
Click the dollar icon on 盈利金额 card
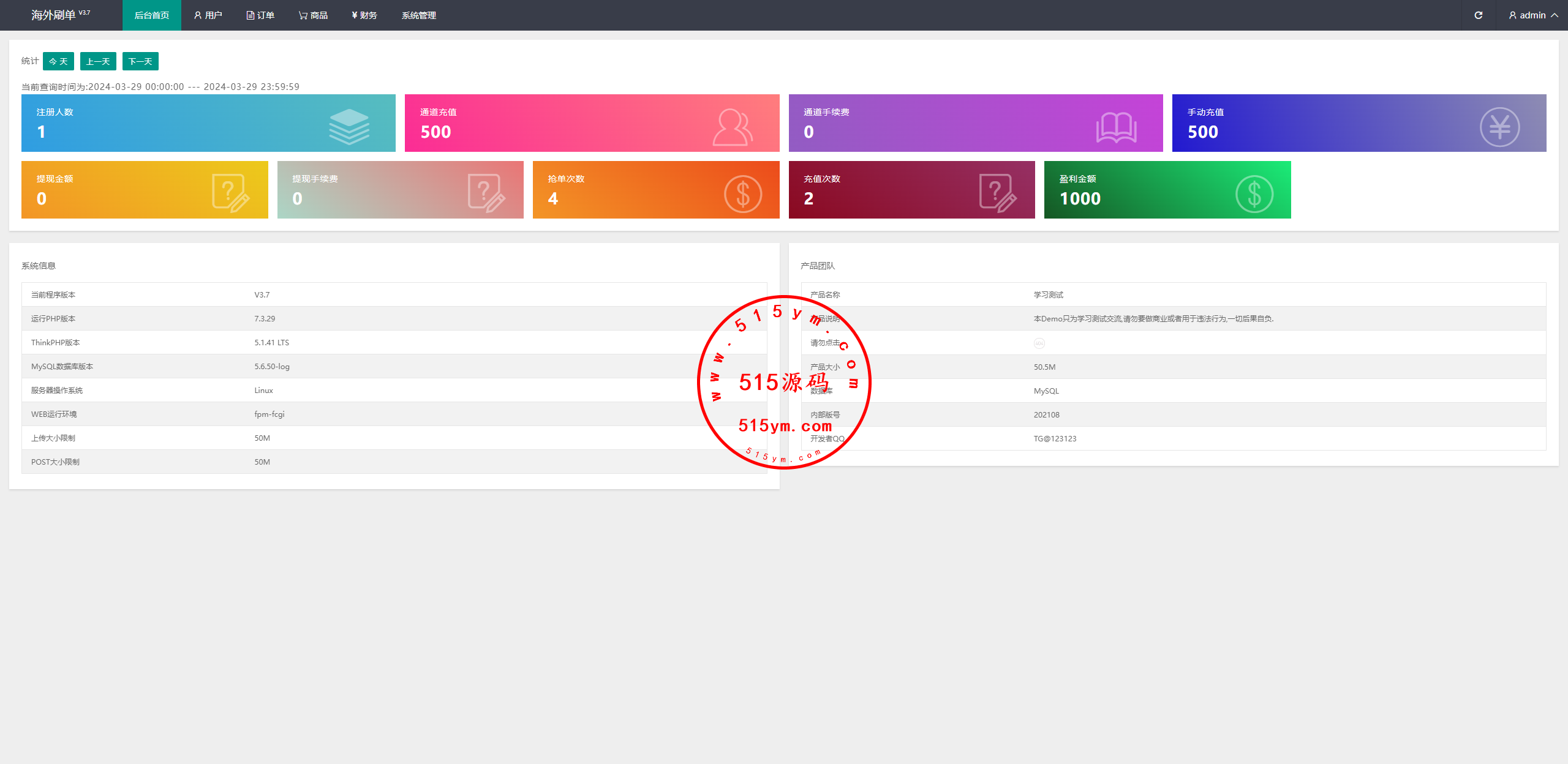(x=1254, y=194)
